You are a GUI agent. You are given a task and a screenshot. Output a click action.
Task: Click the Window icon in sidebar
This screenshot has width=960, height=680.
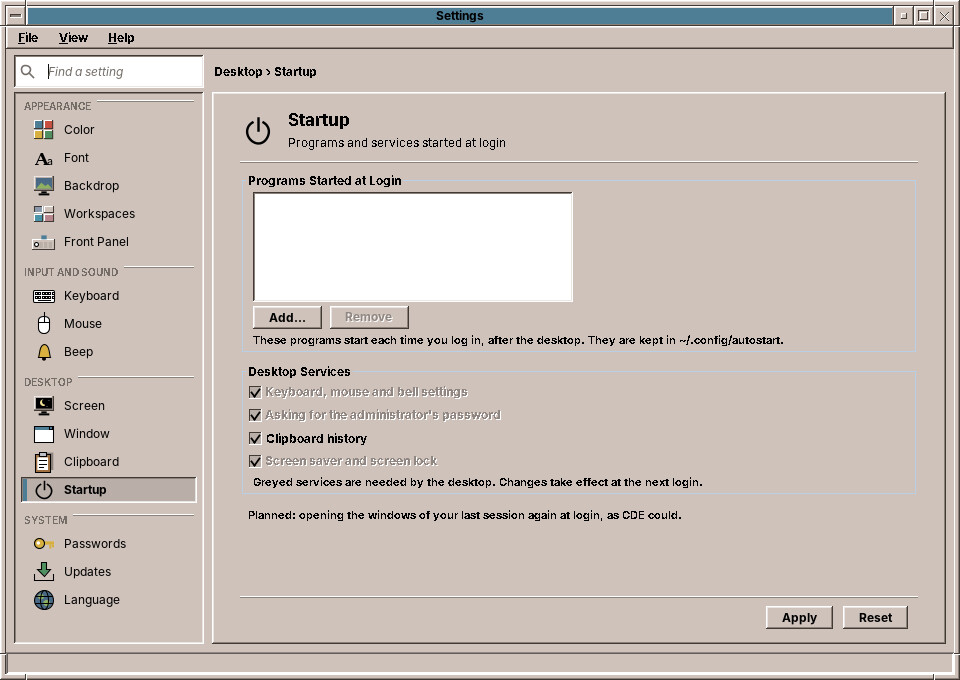pos(43,434)
